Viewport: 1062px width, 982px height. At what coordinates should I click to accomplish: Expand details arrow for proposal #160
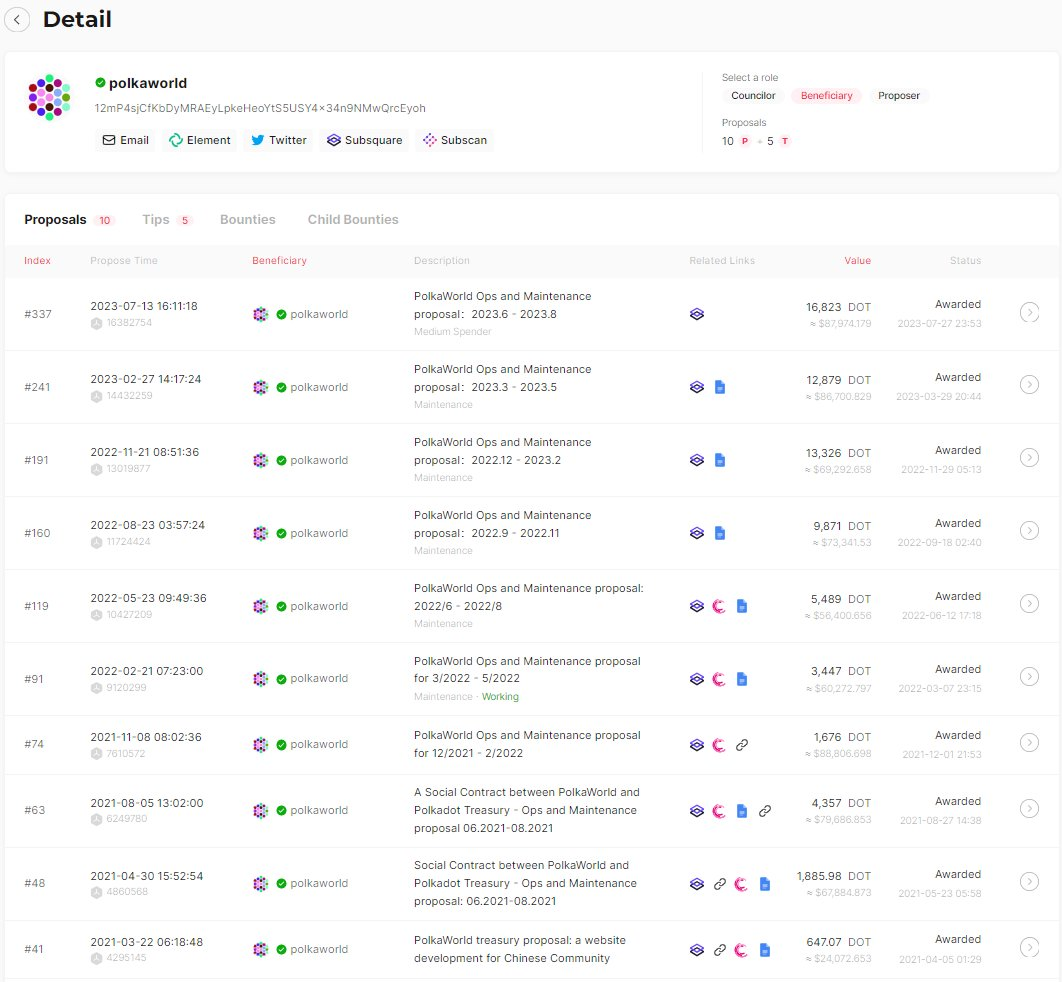click(1029, 531)
